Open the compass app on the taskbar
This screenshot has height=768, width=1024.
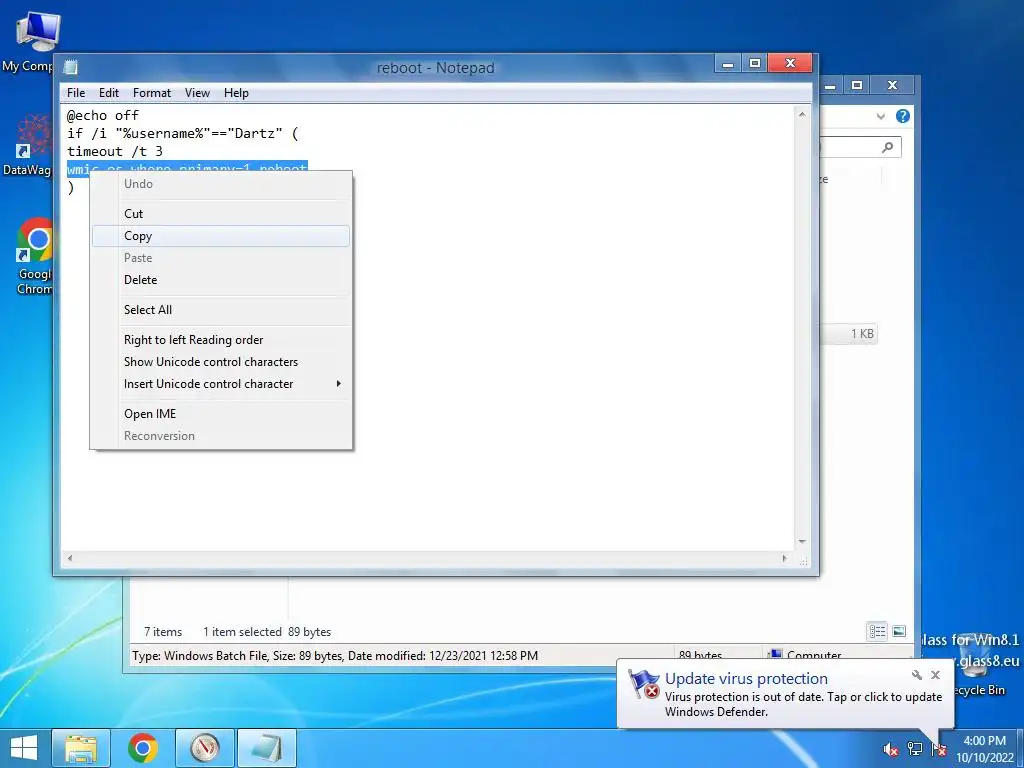(x=204, y=748)
